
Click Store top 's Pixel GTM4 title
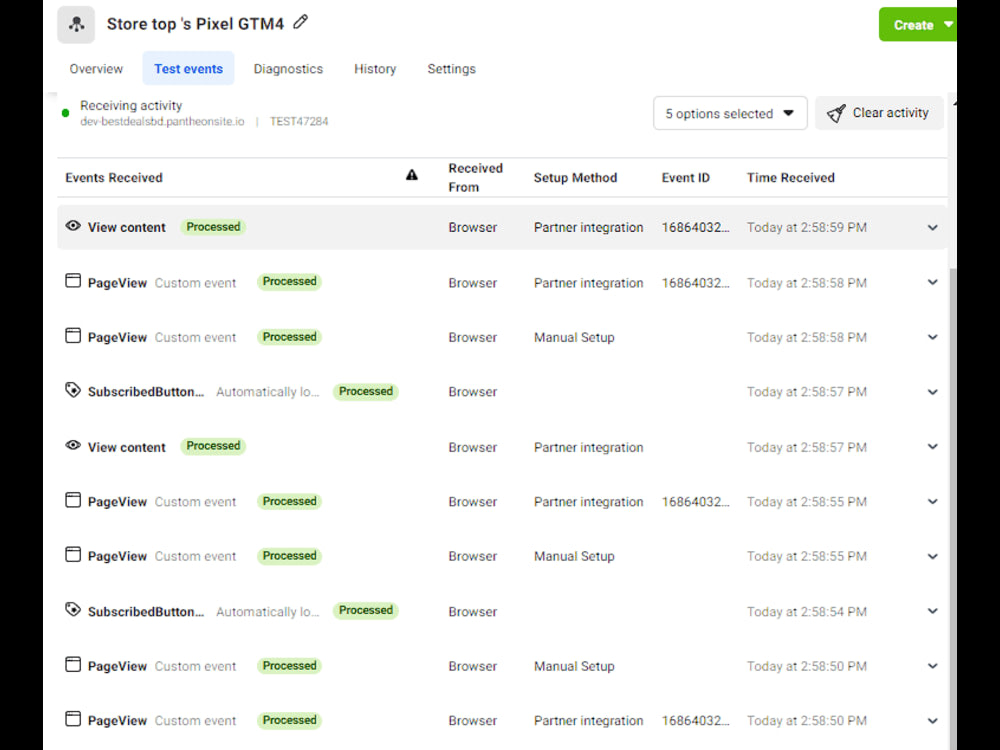point(195,24)
